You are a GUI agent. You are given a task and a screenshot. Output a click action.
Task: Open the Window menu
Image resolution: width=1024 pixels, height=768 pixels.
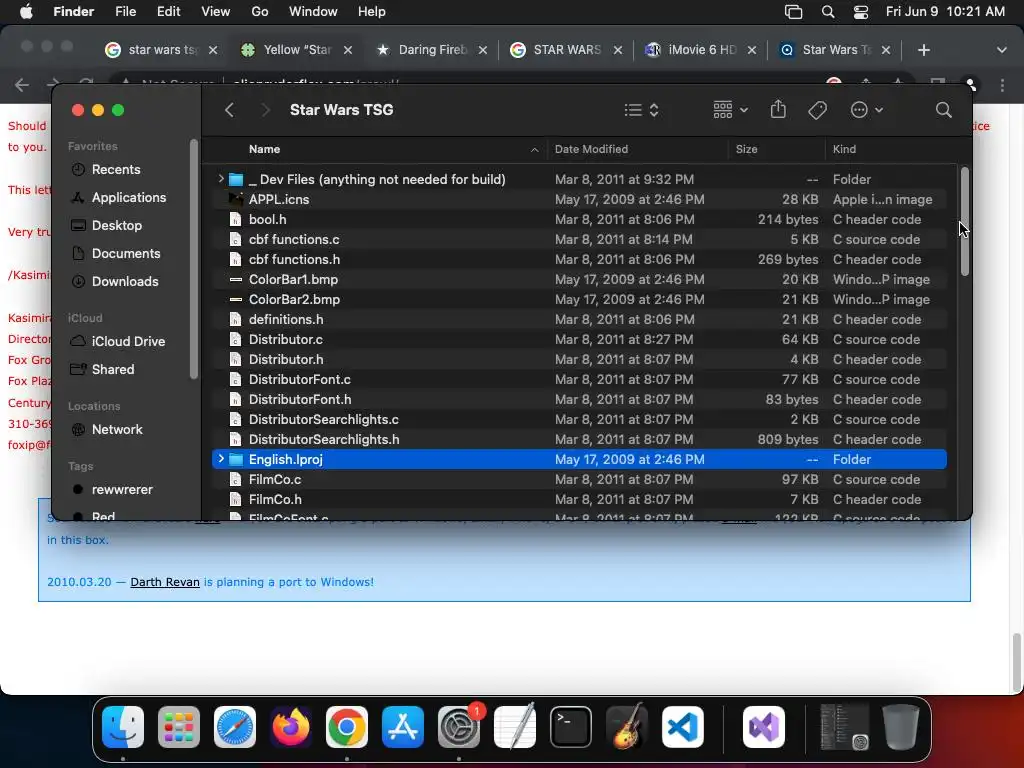[x=313, y=12]
